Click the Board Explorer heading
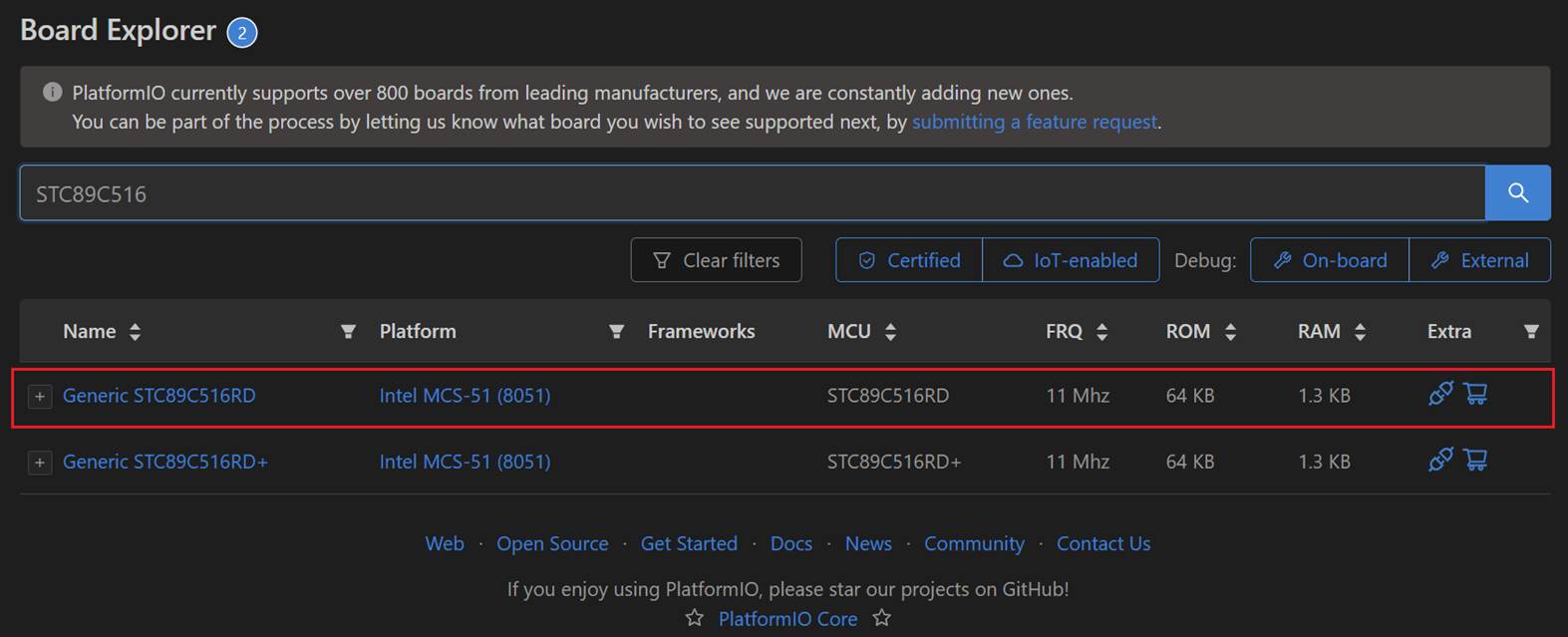 pos(118,31)
